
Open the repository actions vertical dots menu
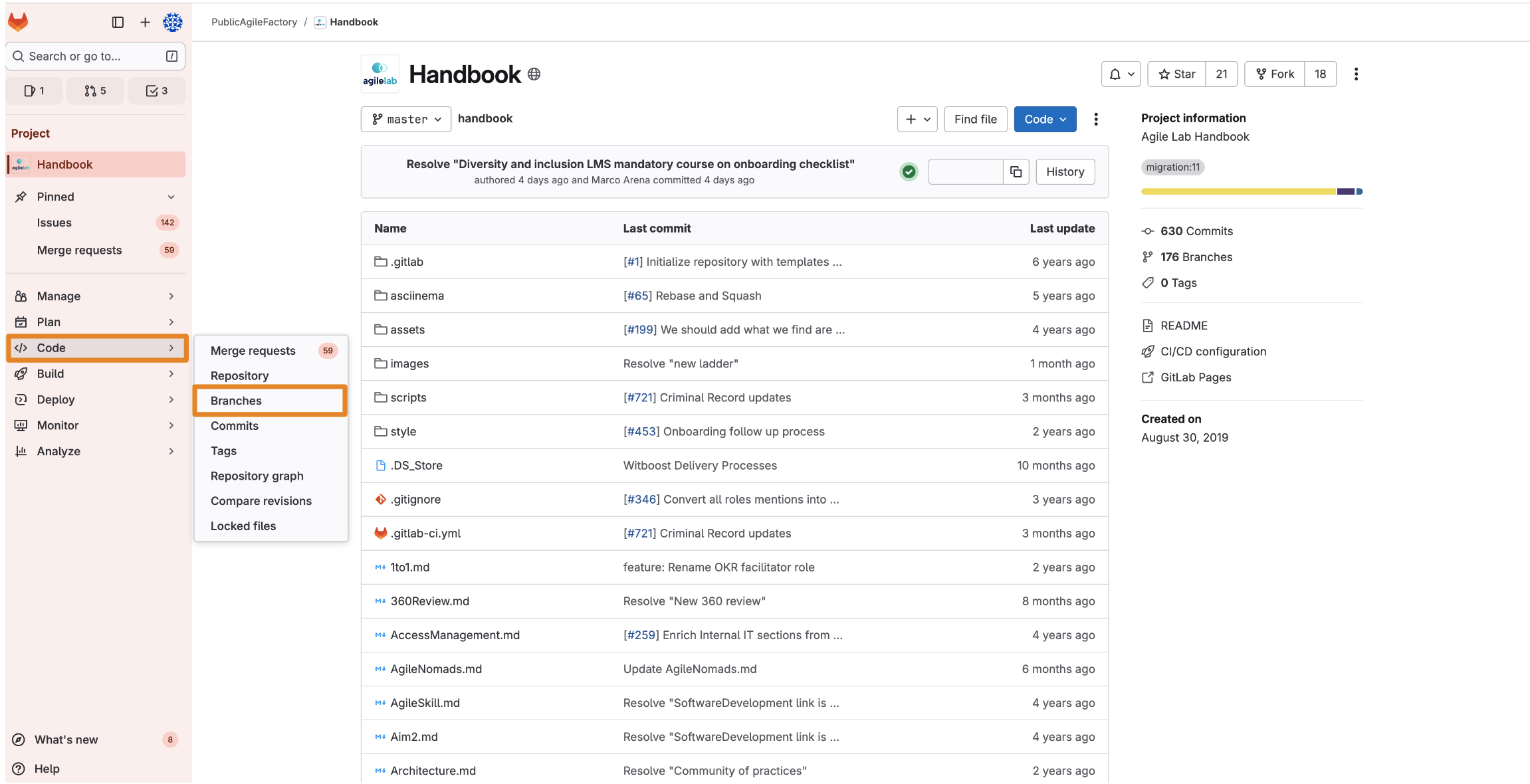[1096, 120]
